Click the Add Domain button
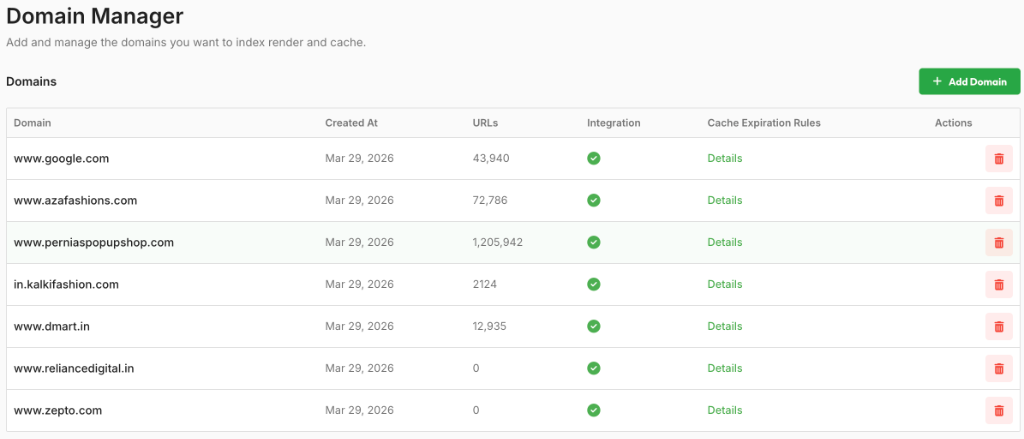 (969, 82)
